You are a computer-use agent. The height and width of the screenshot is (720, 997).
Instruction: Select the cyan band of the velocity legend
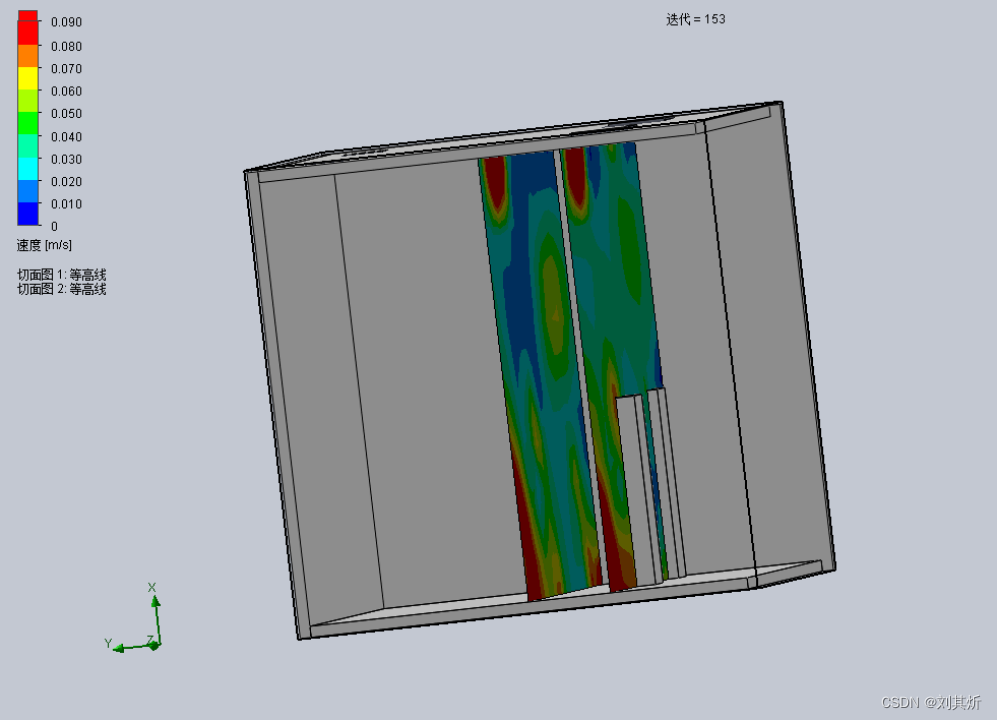[x=28, y=169]
